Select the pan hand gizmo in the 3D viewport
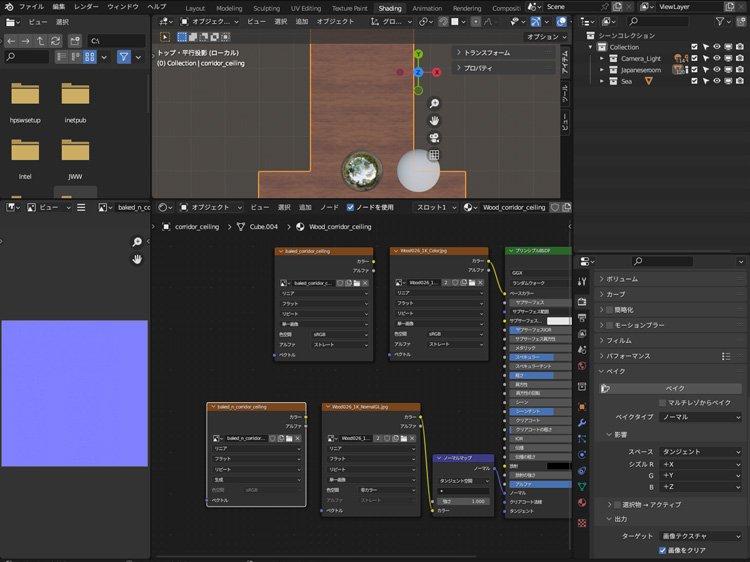The height and width of the screenshot is (562, 750). [x=434, y=121]
